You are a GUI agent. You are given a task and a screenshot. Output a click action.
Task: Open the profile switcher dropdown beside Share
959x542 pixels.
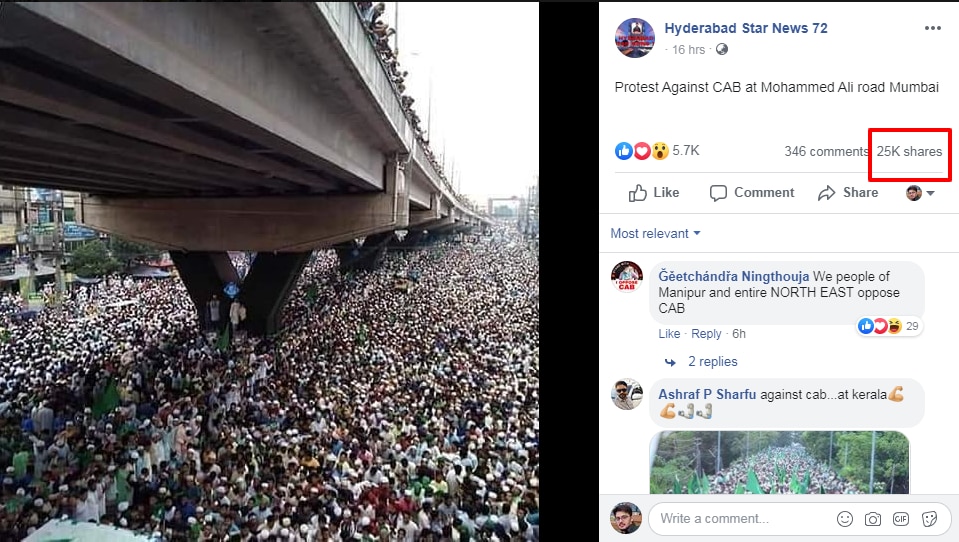coord(920,193)
